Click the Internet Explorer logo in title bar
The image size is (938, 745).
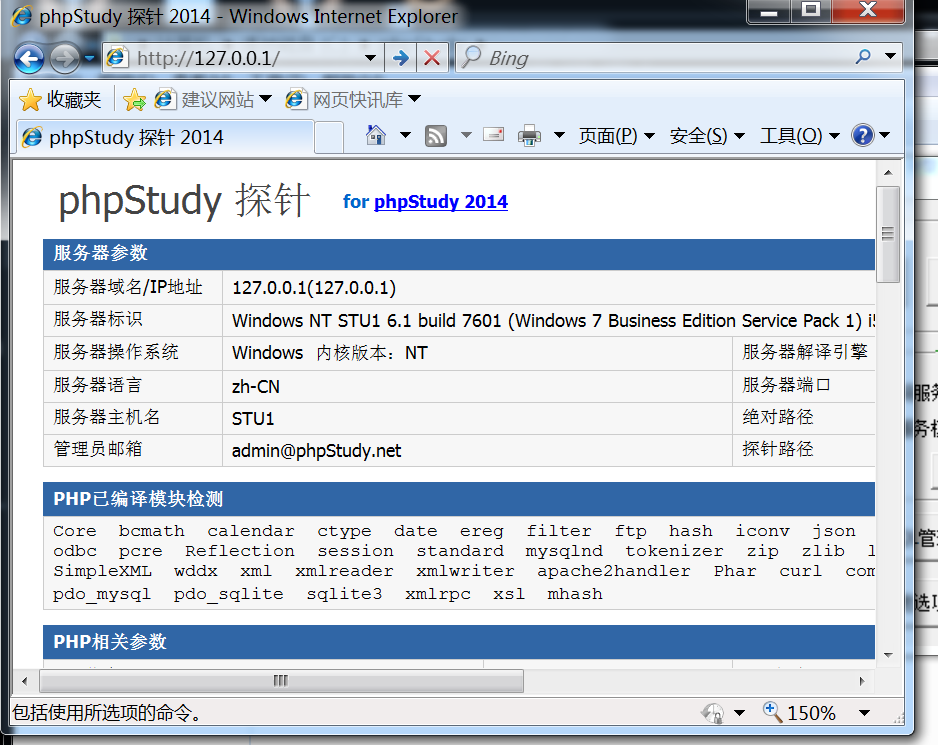tap(22, 16)
